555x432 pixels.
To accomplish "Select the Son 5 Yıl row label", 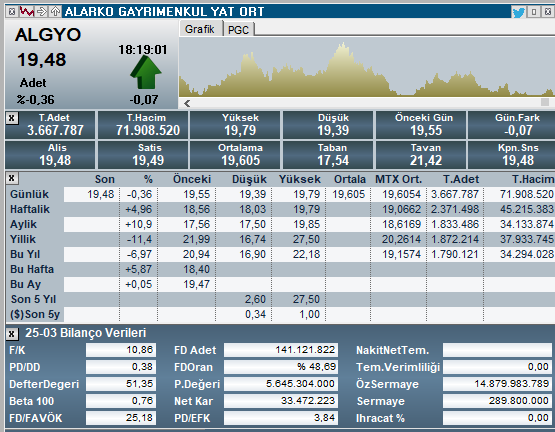I will click(33, 299).
